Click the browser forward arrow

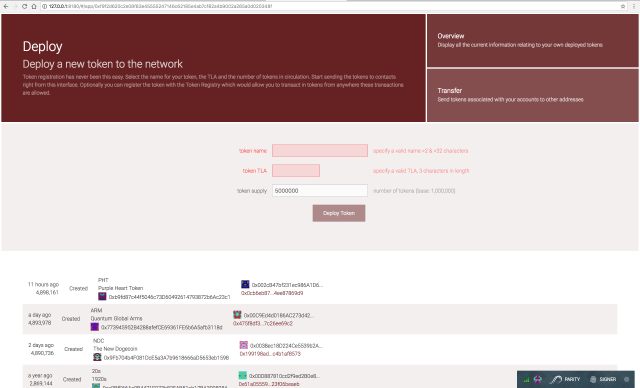click(15, 7)
